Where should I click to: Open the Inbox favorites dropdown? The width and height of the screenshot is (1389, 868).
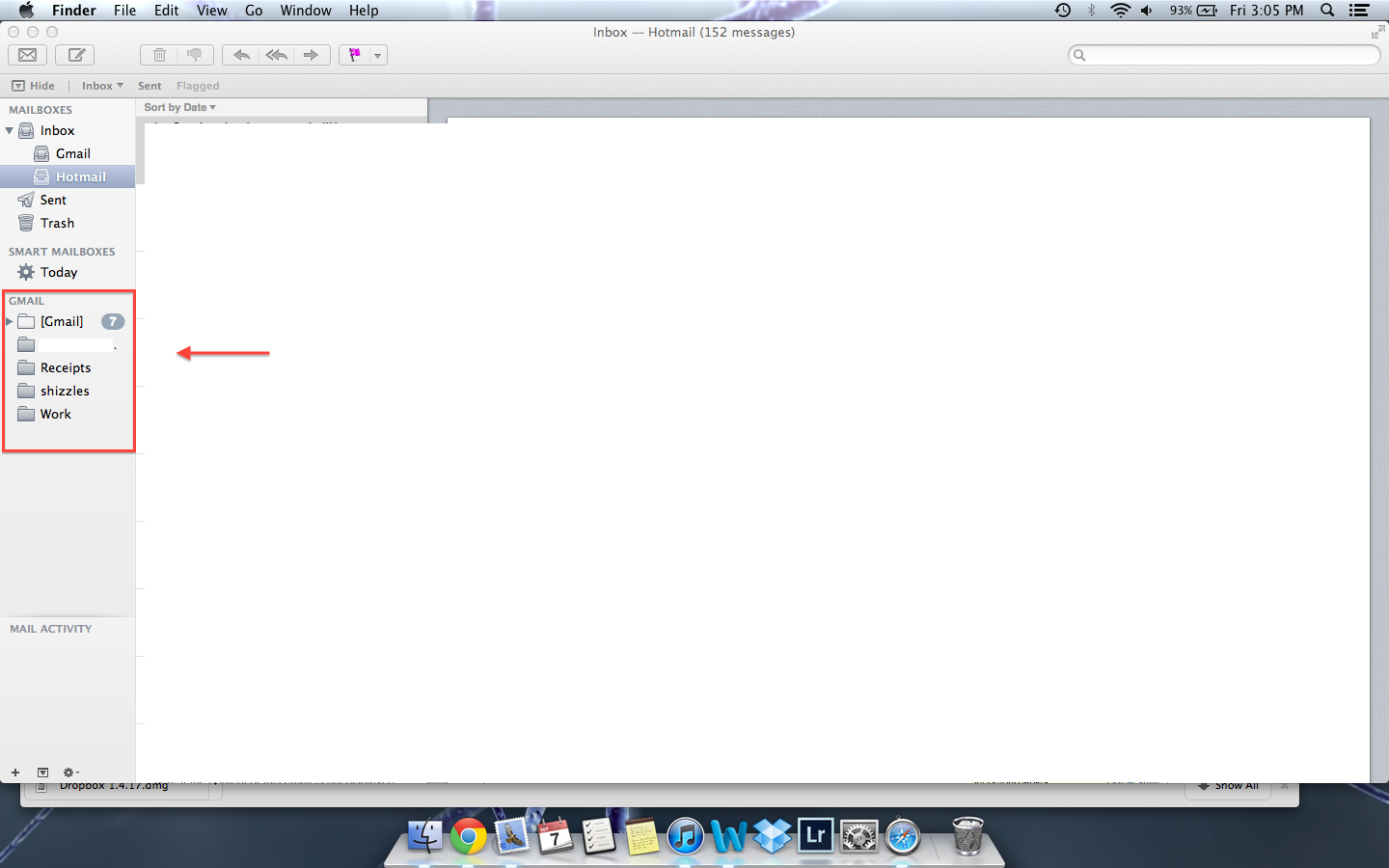point(102,86)
